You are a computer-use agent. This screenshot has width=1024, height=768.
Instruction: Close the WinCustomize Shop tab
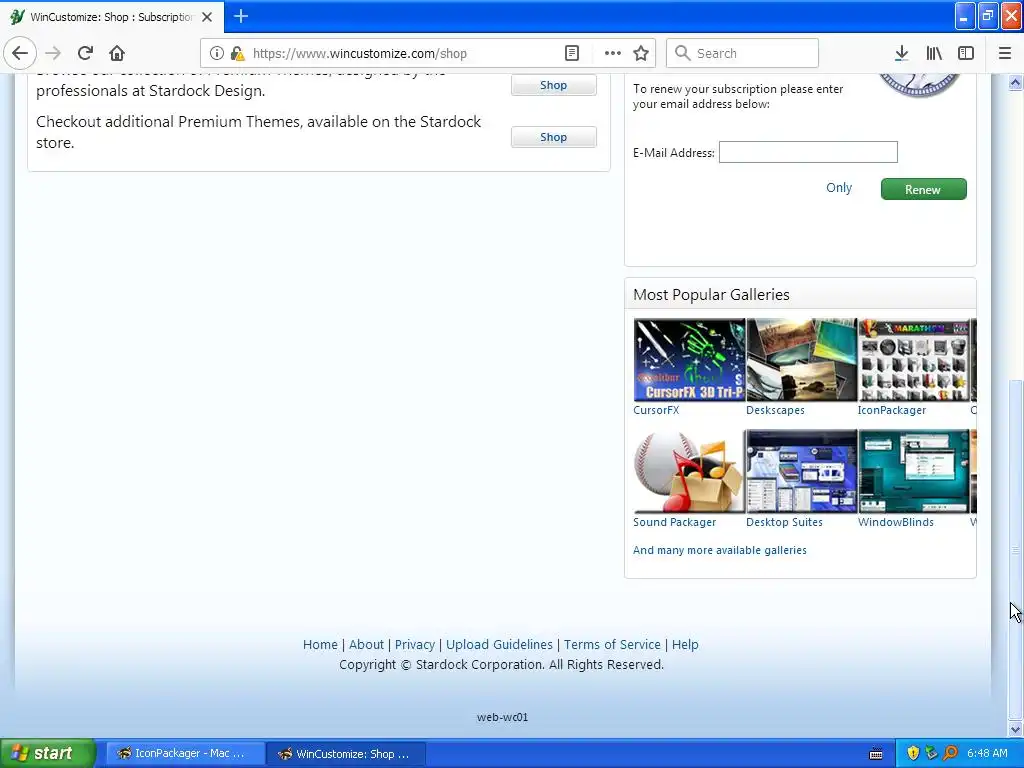pos(207,17)
